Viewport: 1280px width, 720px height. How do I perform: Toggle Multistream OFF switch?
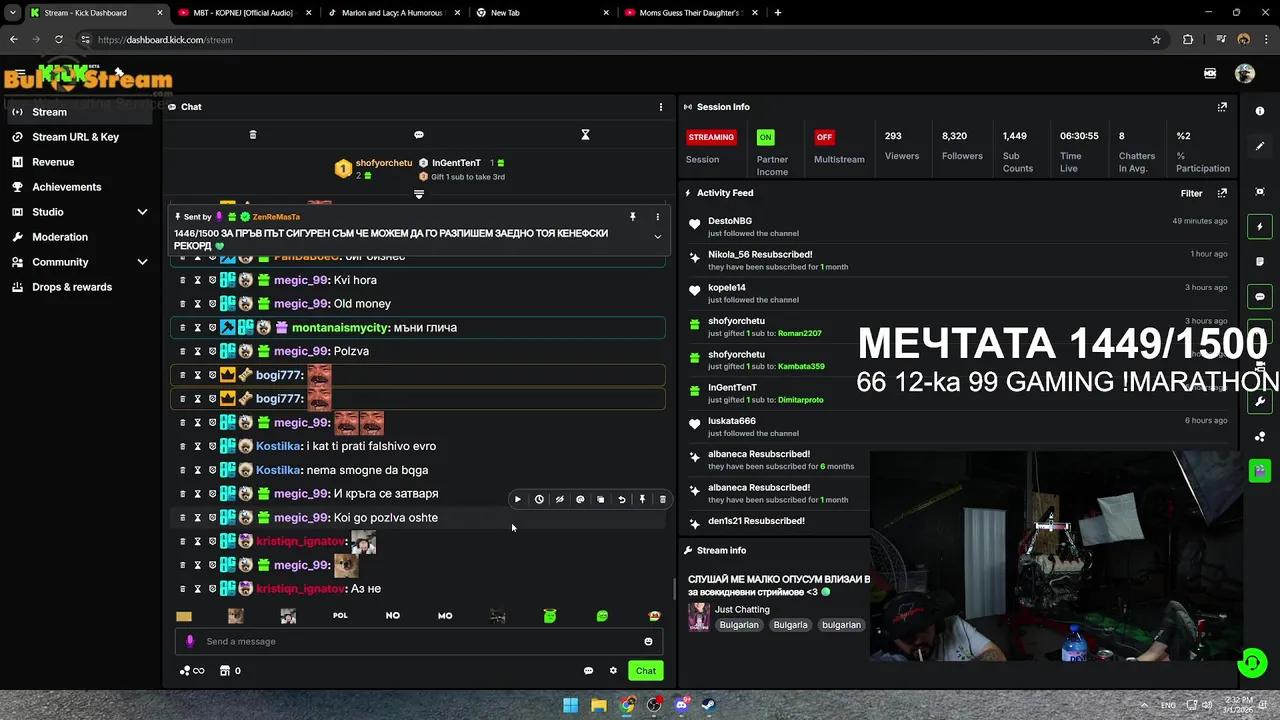tap(824, 137)
